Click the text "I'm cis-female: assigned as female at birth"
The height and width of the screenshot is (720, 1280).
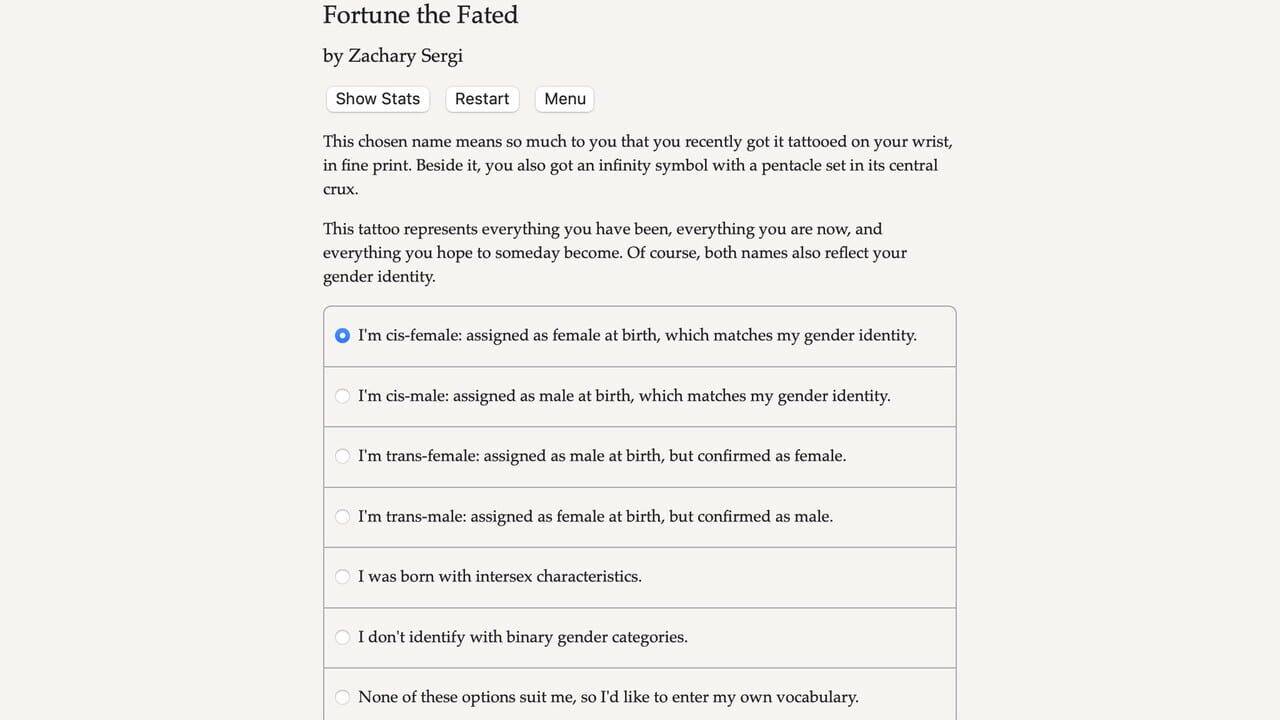[509, 336]
